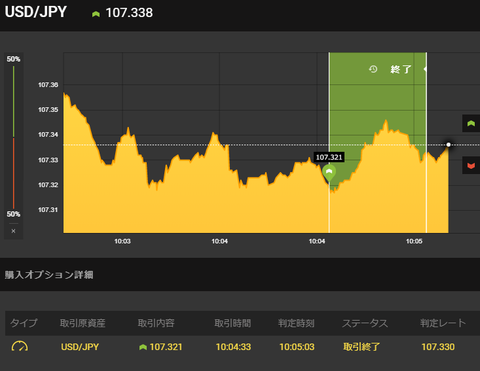480x371 pixels.
Task: Click the small arrow right of 終了
Action: [x=425, y=69]
